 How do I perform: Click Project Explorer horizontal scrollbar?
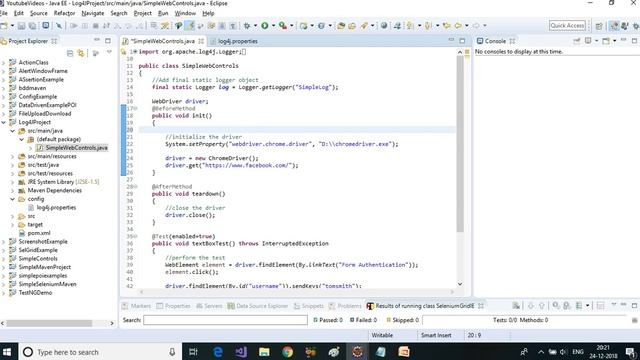pos(49,323)
